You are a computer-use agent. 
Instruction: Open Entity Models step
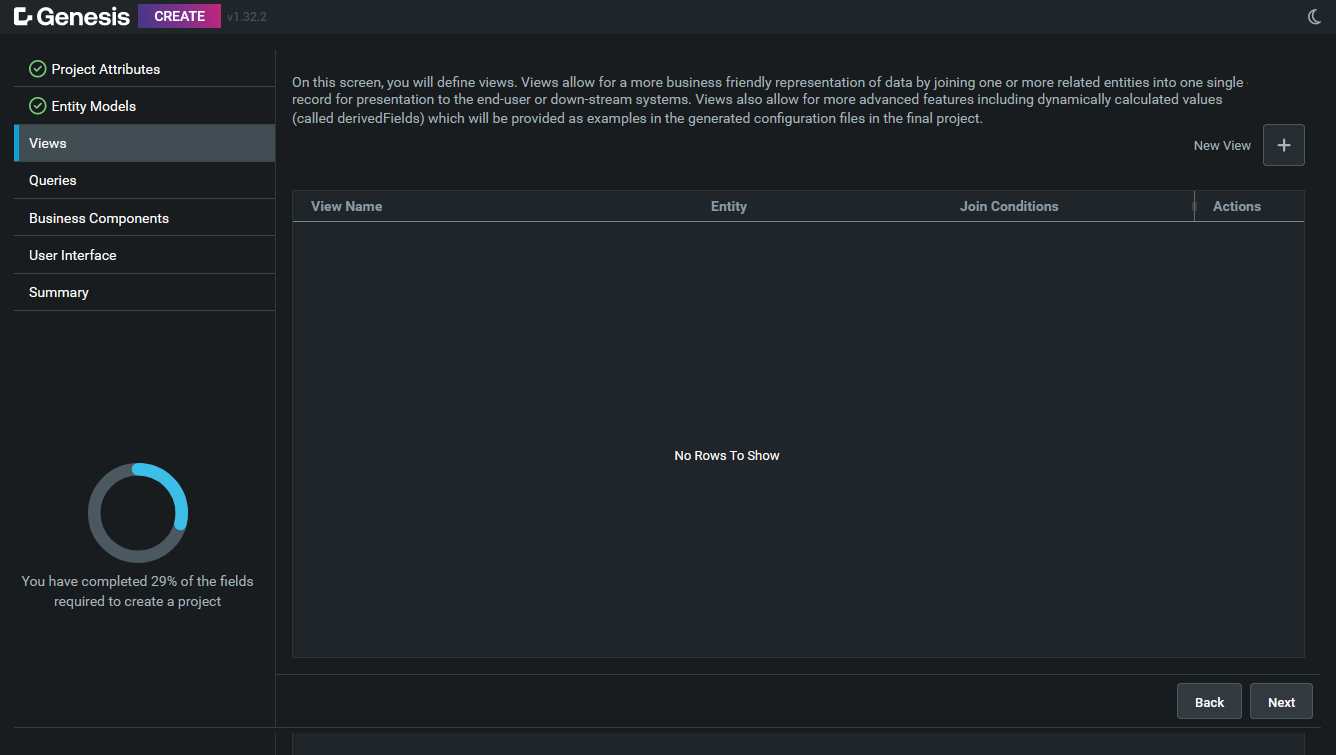coord(144,106)
